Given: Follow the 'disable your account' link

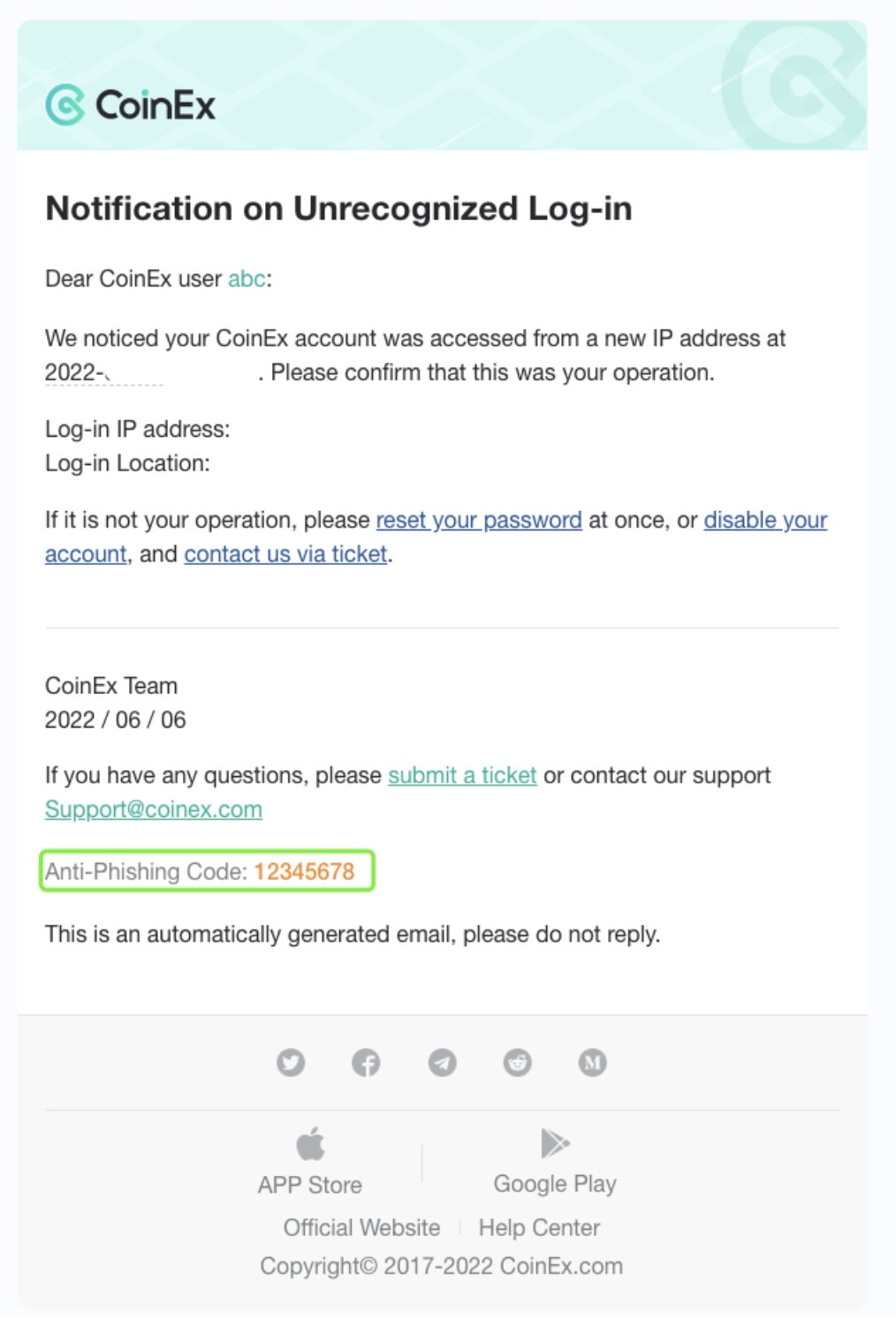Looking at the screenshot, I should tap(765, 520).
